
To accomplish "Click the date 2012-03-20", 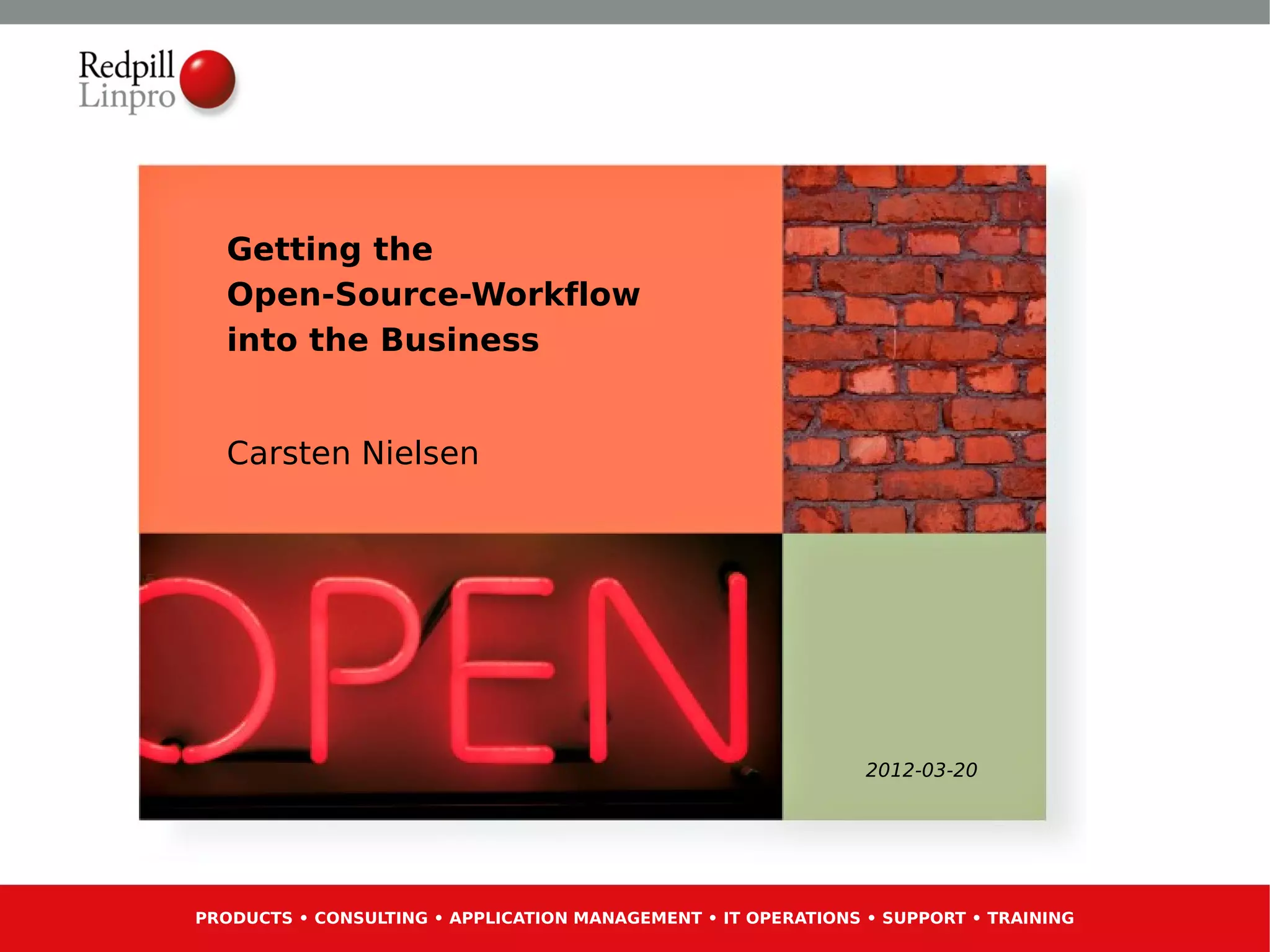I will 921,770.
